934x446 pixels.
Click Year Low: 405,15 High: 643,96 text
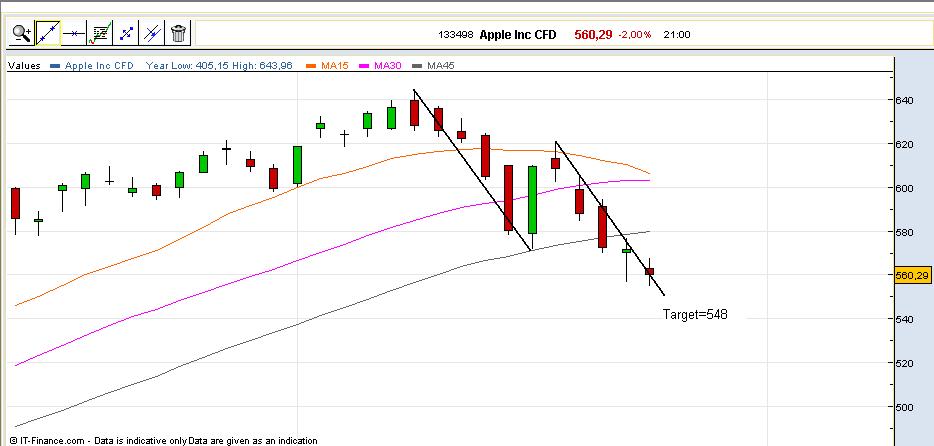click(x=219, y=66)
